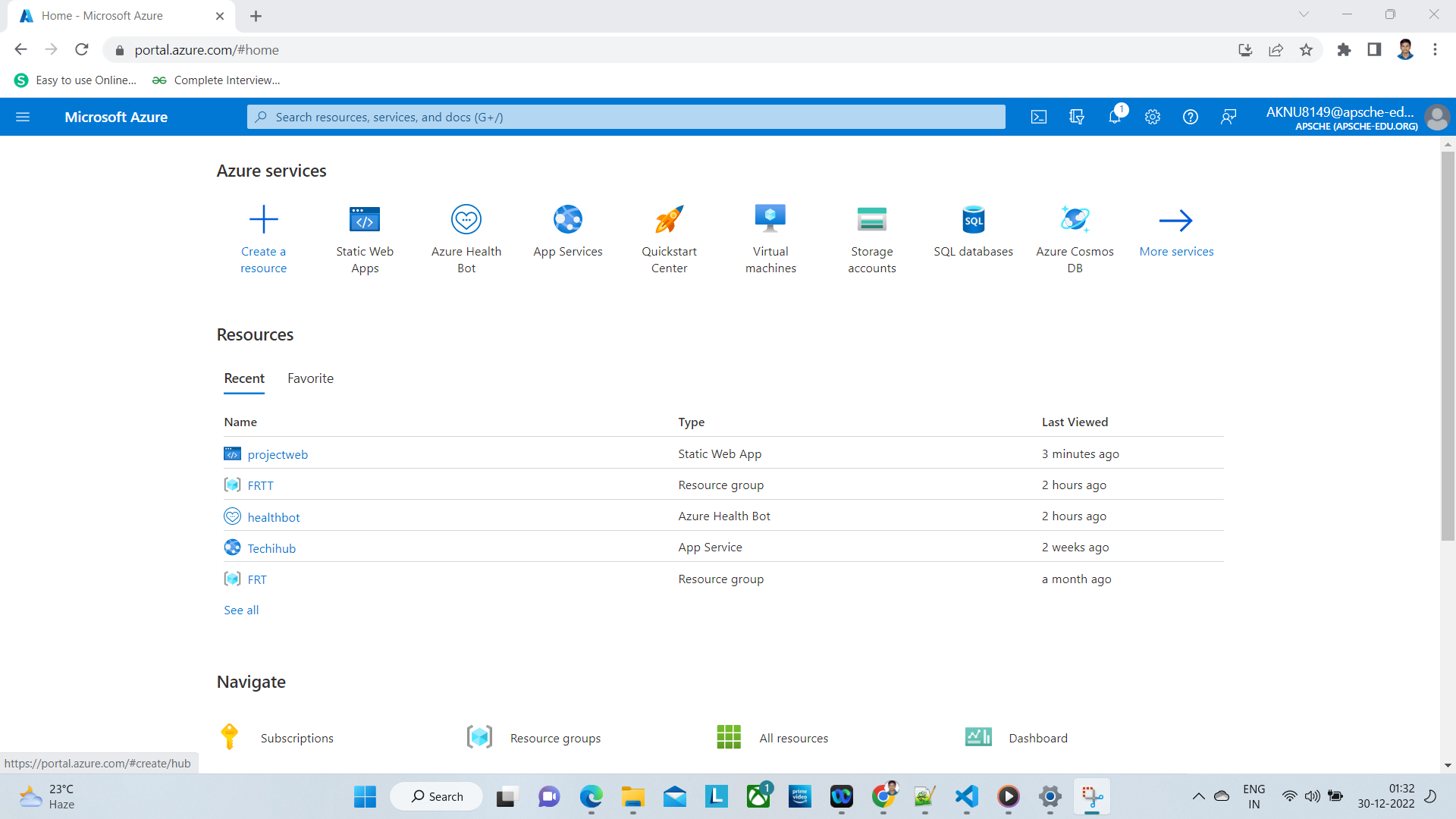Open Visual Studio Code from taskbar

click(966, 796)
